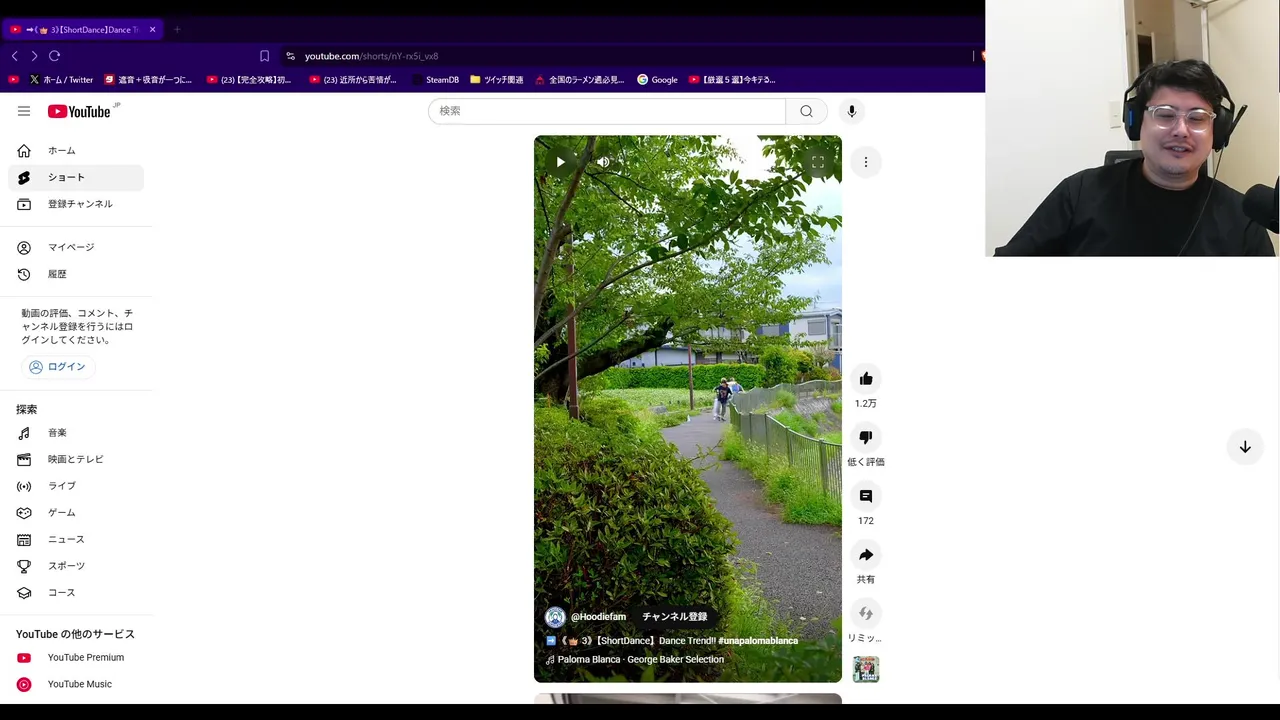1280x720 pixels.
Task: Open ゲーム category
Action: (76, 513)
